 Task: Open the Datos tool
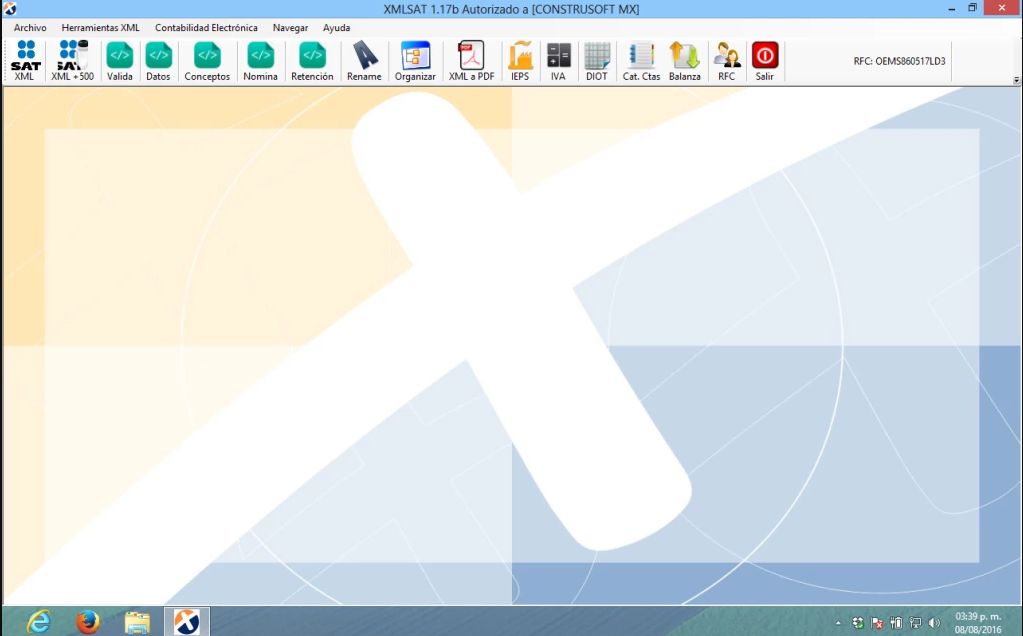[158, 61]
